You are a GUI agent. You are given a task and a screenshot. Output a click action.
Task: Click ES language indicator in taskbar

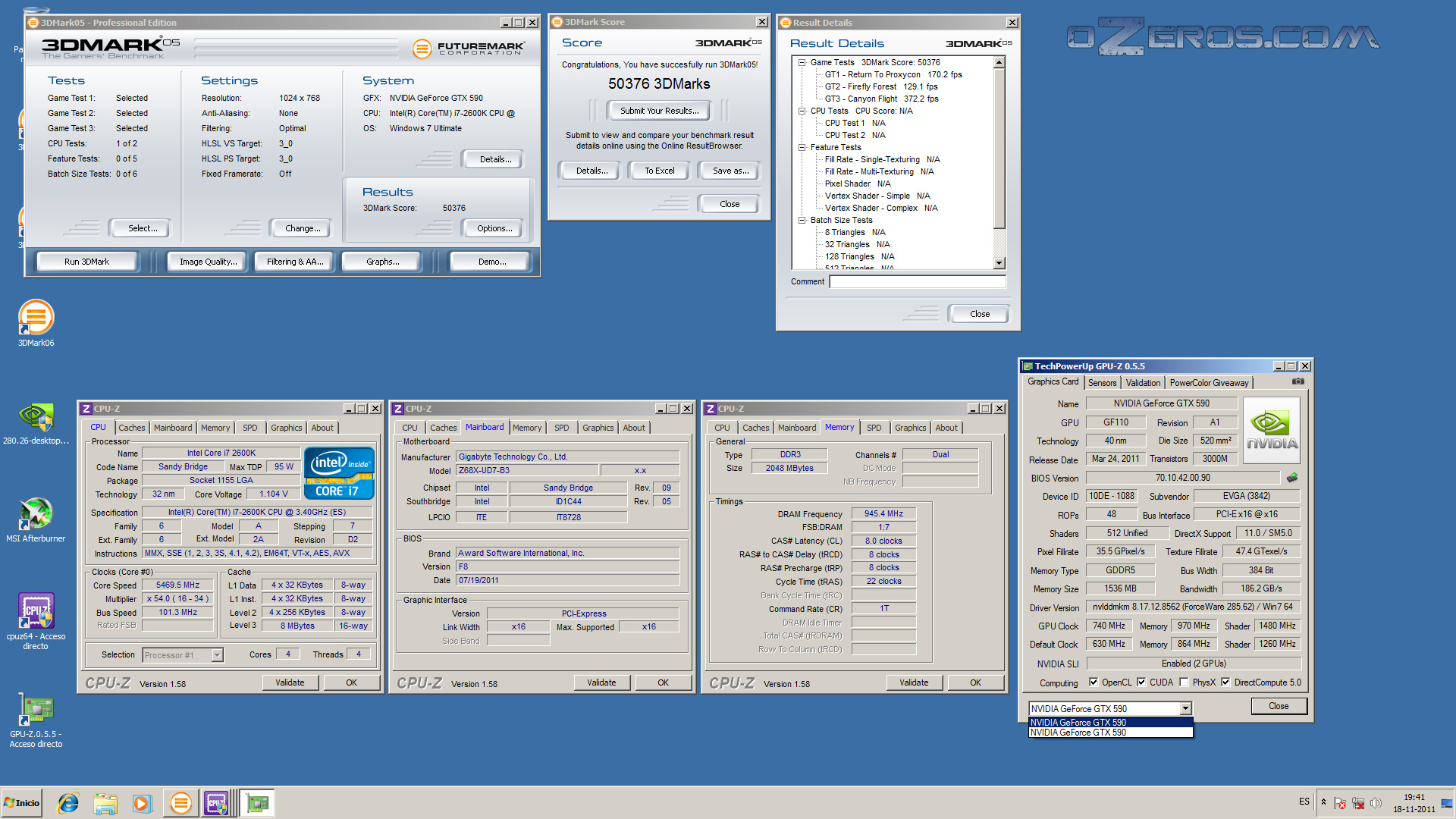click(1304, 802)
